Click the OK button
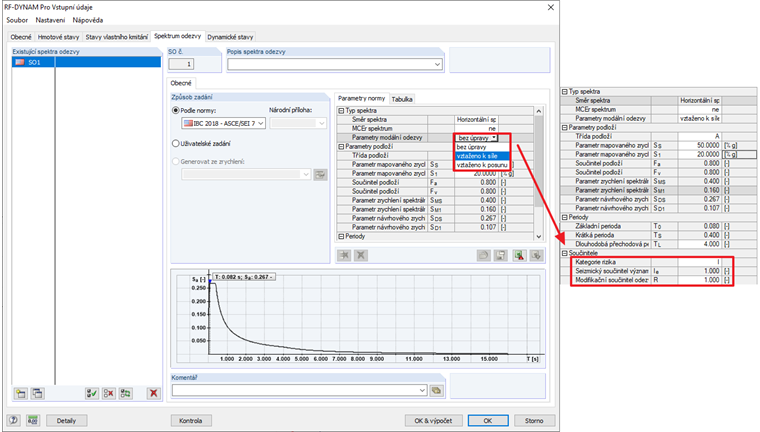Screen dimensions: 760x432 pyautogui.click(x=488, y=421)
